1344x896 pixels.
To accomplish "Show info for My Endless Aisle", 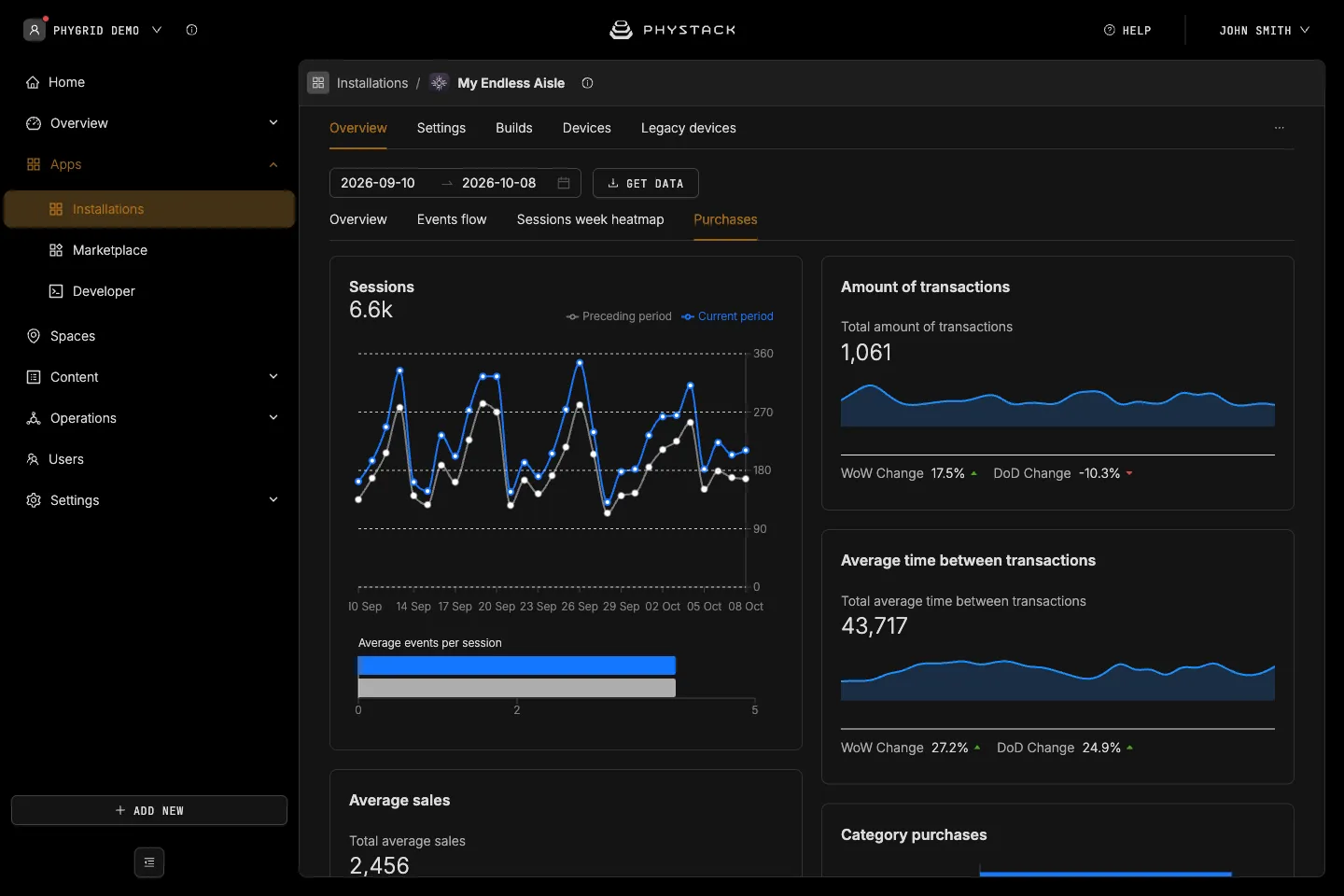I will (587, 83).
